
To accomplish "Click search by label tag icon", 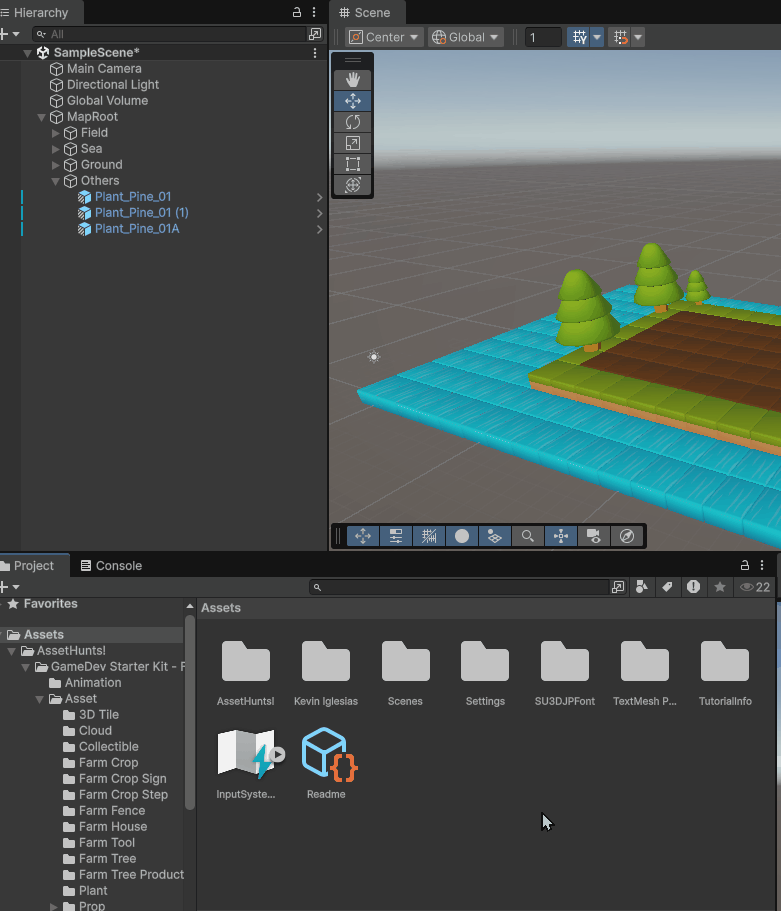I will [x=667, y=587].
